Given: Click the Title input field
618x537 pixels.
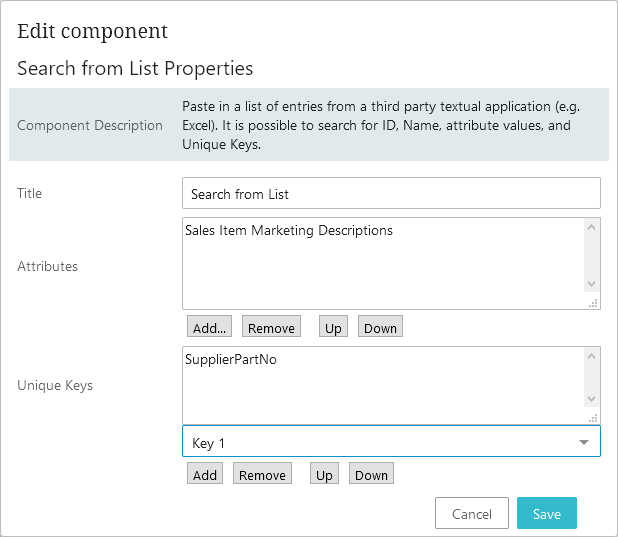Looking at the screenshot, I should (391, 194).
